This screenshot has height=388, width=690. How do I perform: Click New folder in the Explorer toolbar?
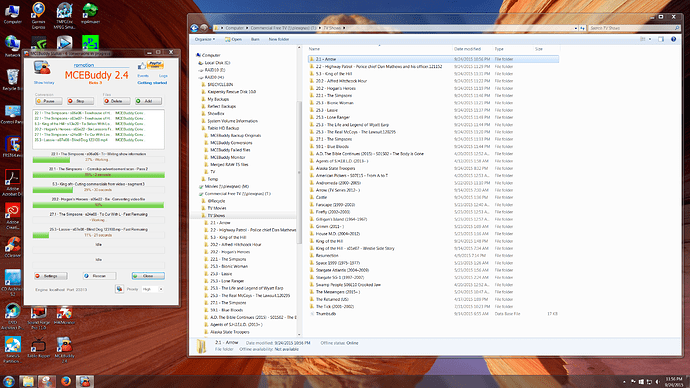point(279,39)
